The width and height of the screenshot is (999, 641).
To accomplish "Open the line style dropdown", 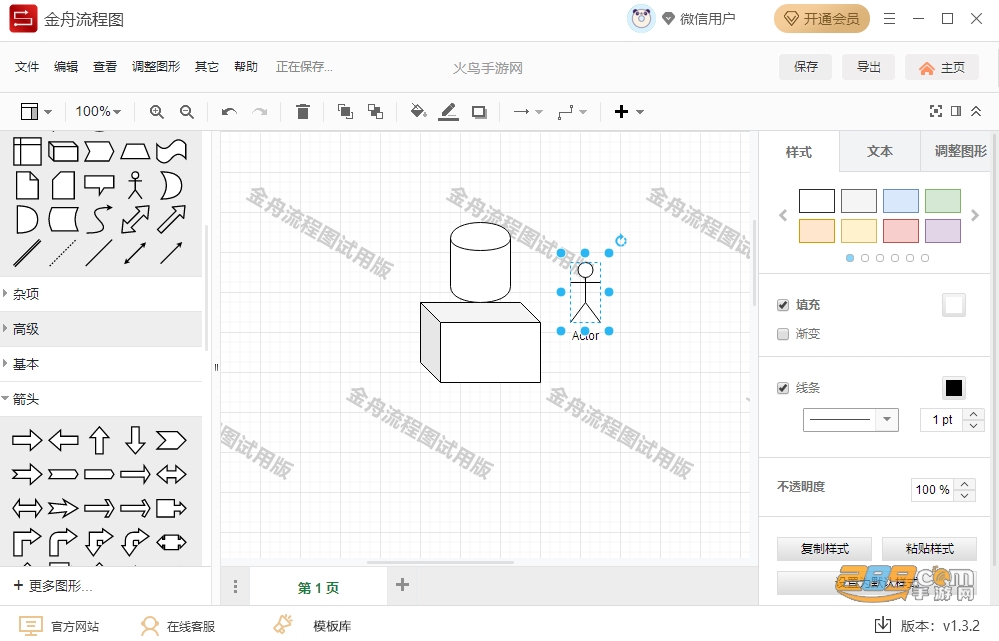I will [851, 420].
